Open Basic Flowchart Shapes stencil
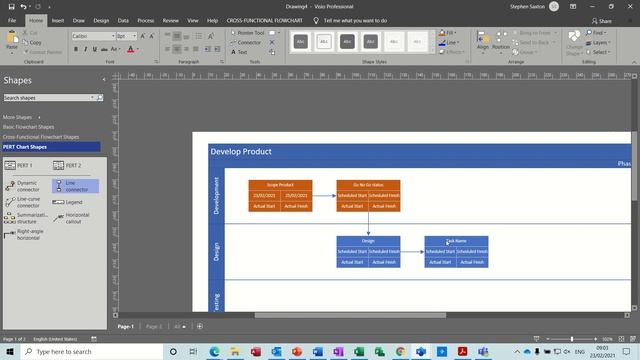The height and width of the screenshot is (360, 640). click(x=28, y=127)
